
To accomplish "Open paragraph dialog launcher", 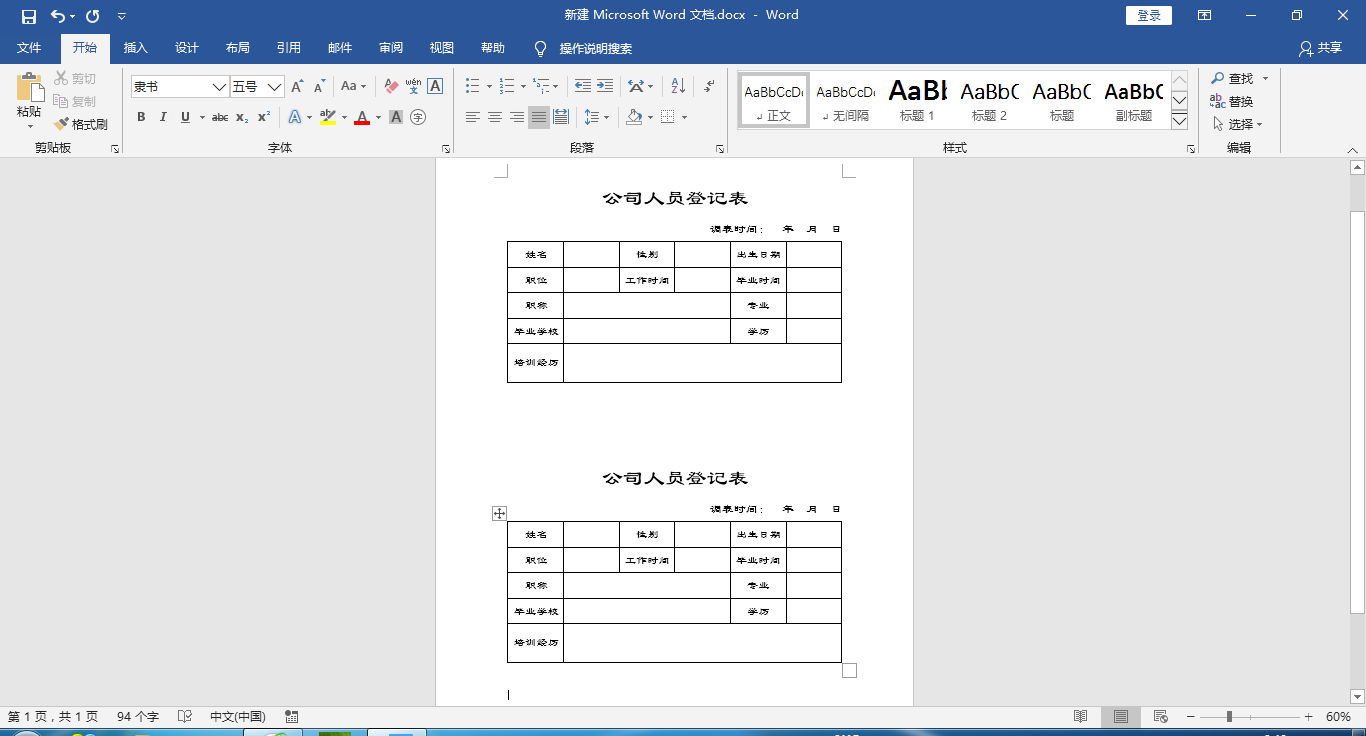I will coord(720,149).
